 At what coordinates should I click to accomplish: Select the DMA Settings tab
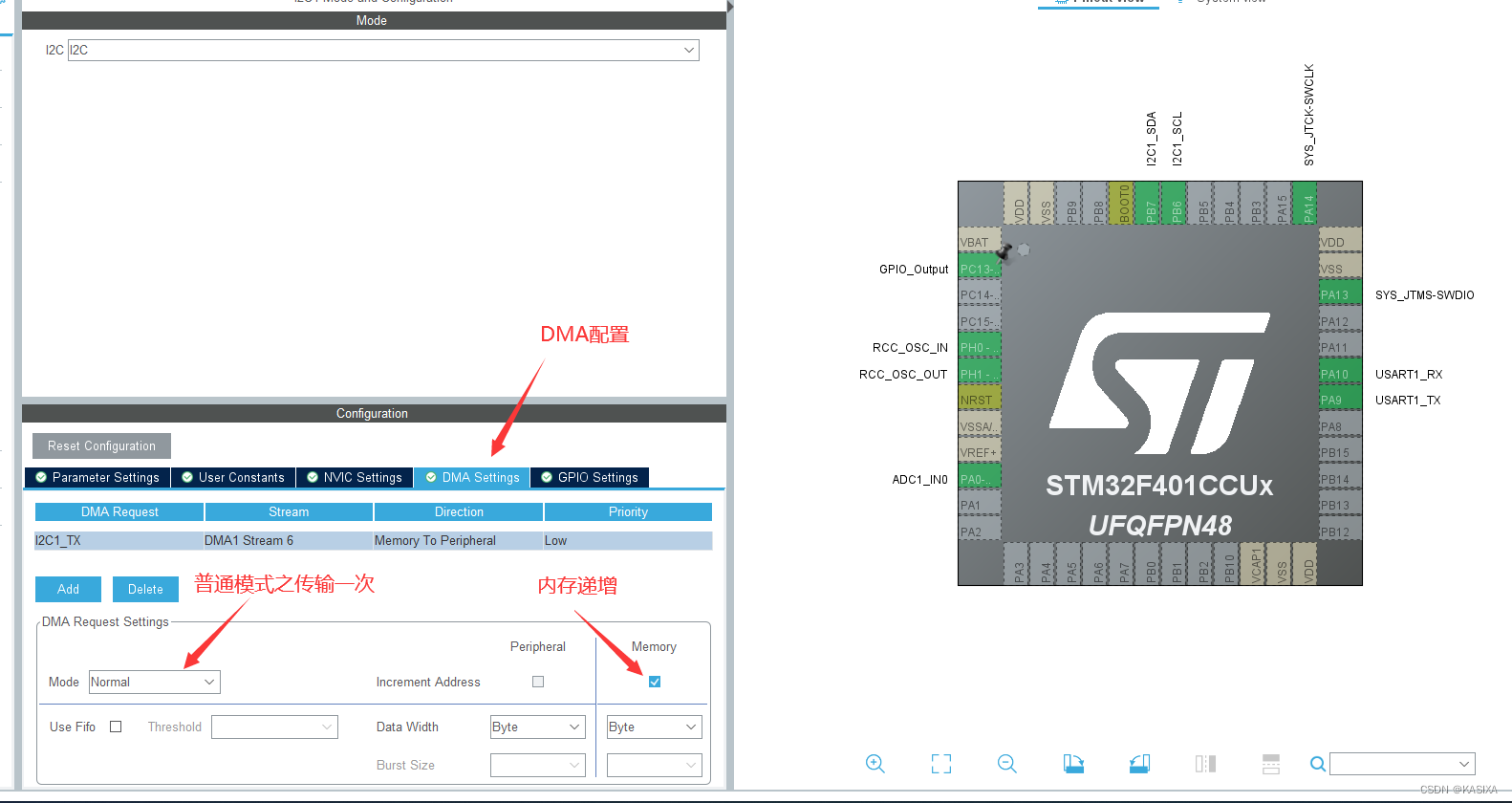(472, 477)
